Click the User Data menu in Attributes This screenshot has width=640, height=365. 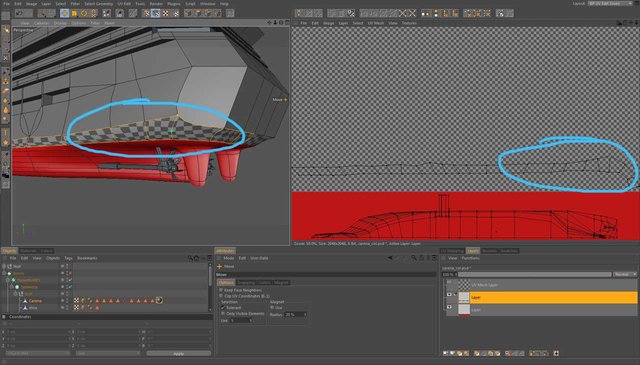coord(259,258)
